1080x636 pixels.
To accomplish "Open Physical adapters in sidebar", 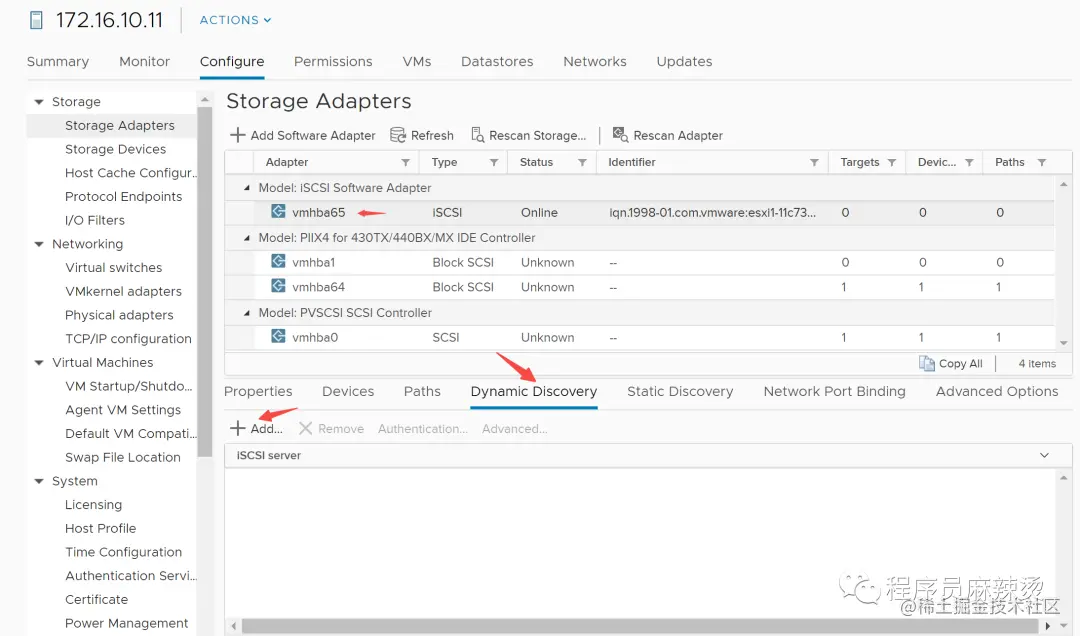I will 119,315.
